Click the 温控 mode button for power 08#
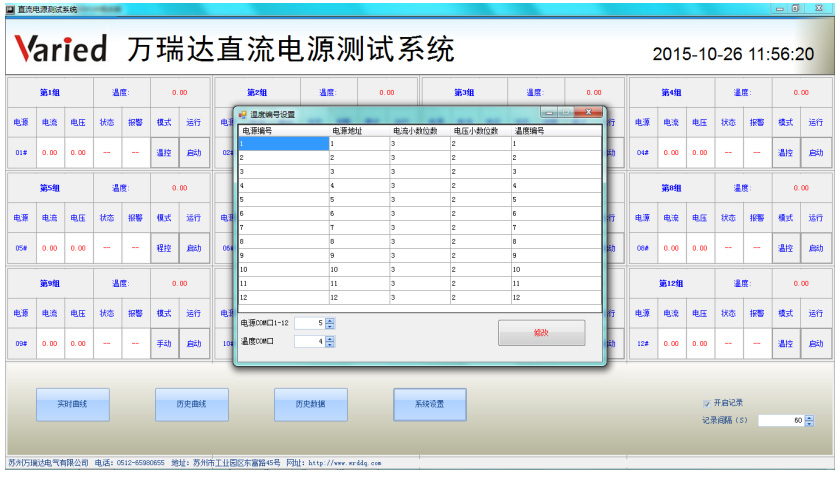Image resolution: width=840 pixels, height=480 pixels. coord(786,248)
